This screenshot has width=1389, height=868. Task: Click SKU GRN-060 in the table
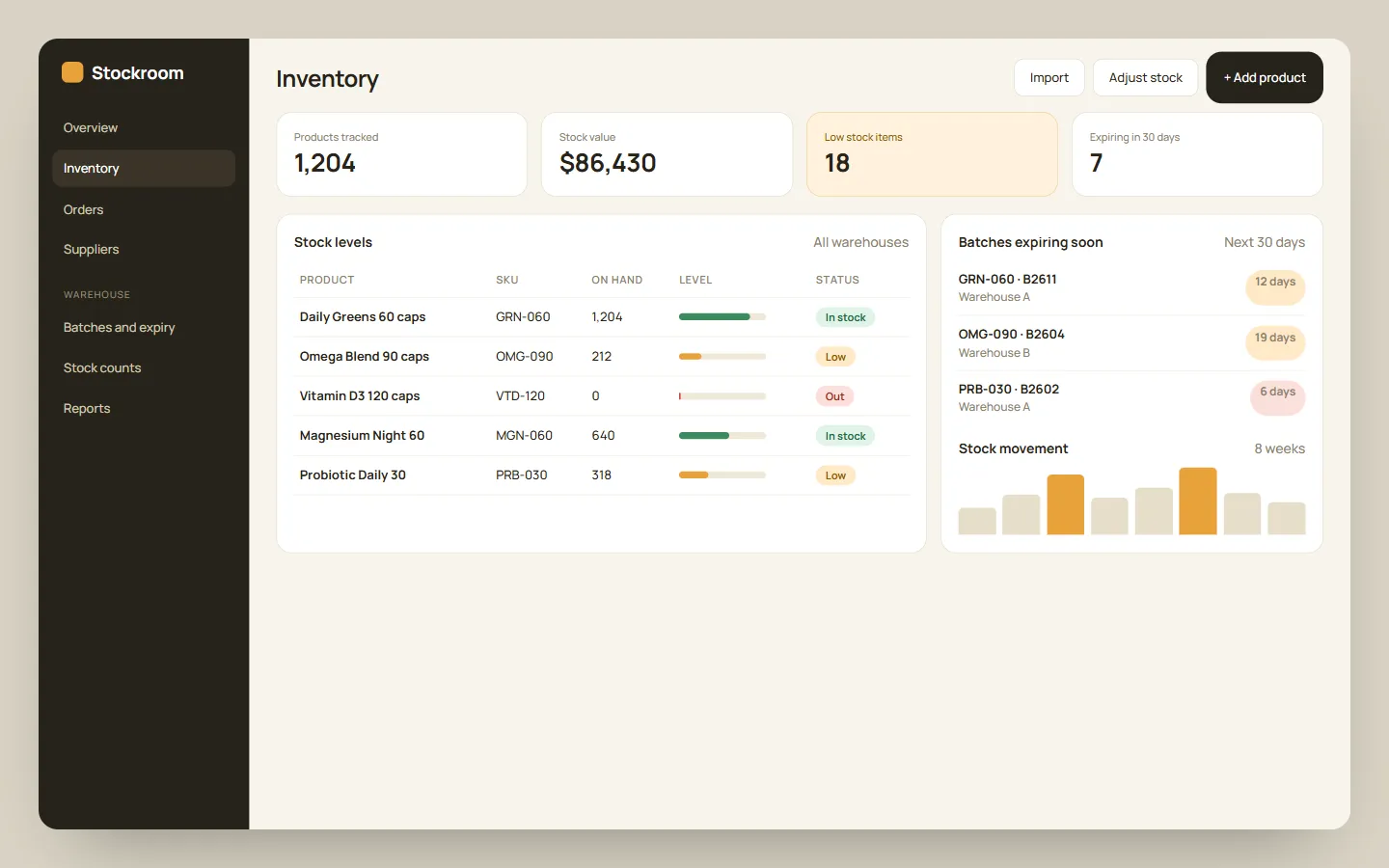point(523,316)
